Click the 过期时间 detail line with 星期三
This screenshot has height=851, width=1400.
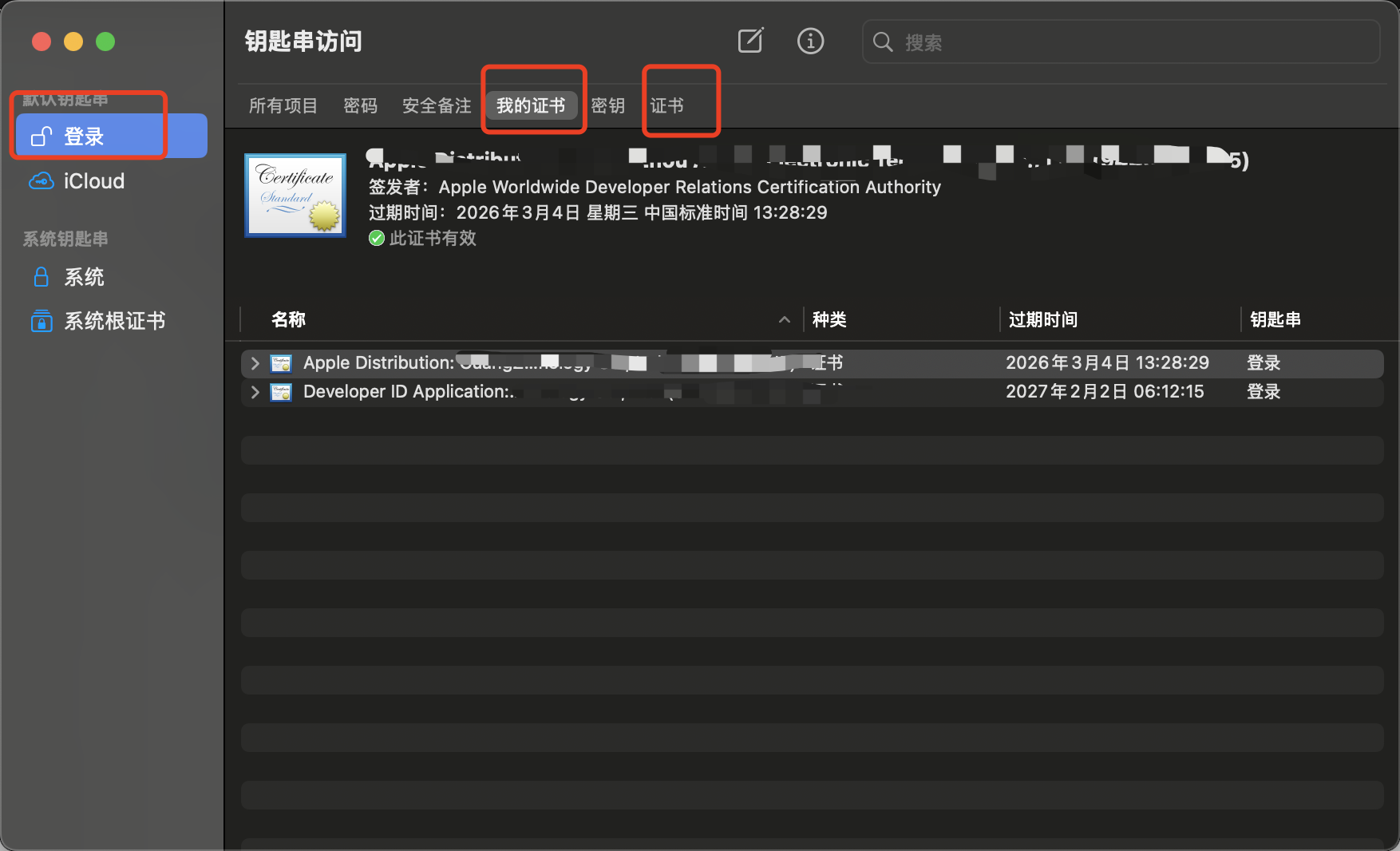(598, 212)
